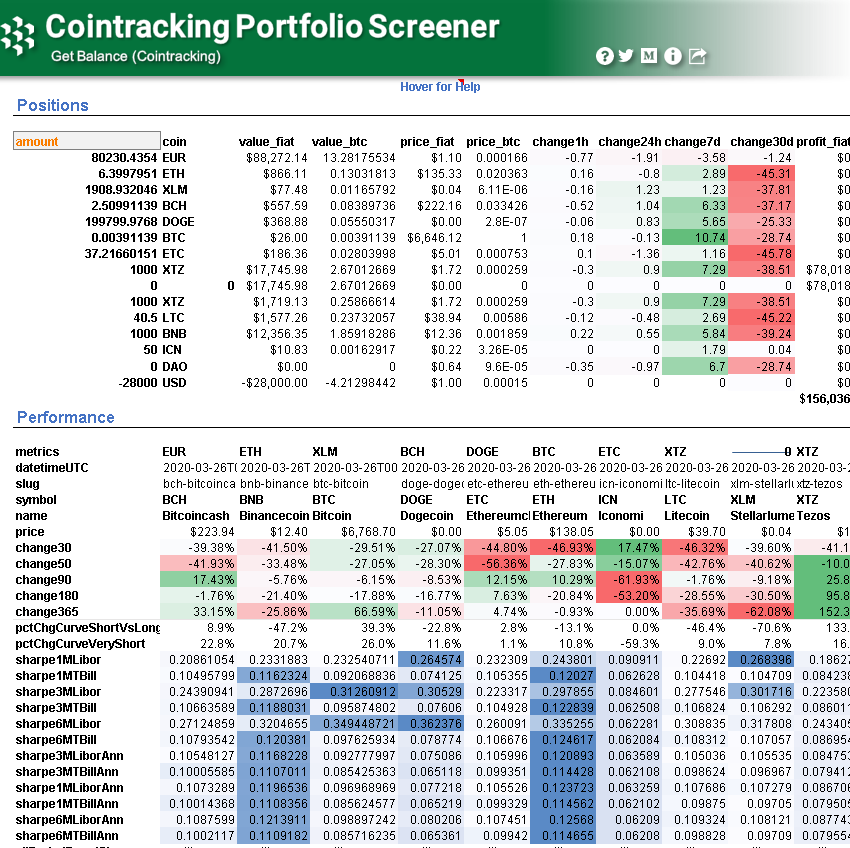
Task: Select the red -45.78 change30d cell
Action: (761, 253)
